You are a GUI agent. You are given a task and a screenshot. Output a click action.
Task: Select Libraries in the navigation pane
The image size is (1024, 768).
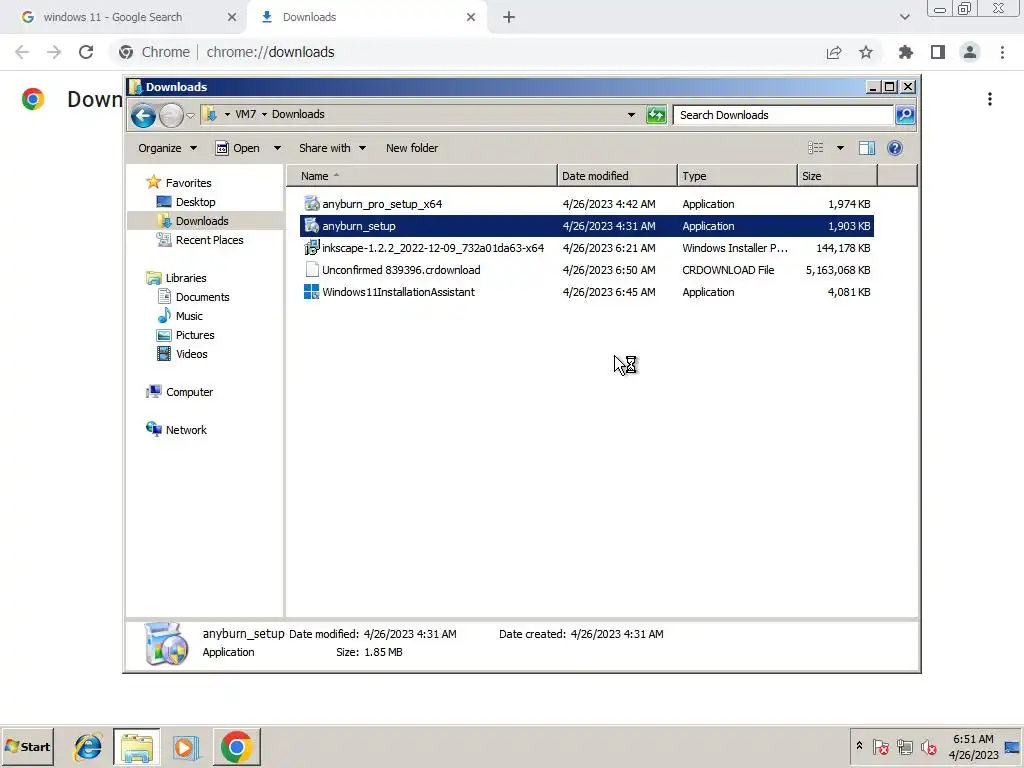point(185,278)
